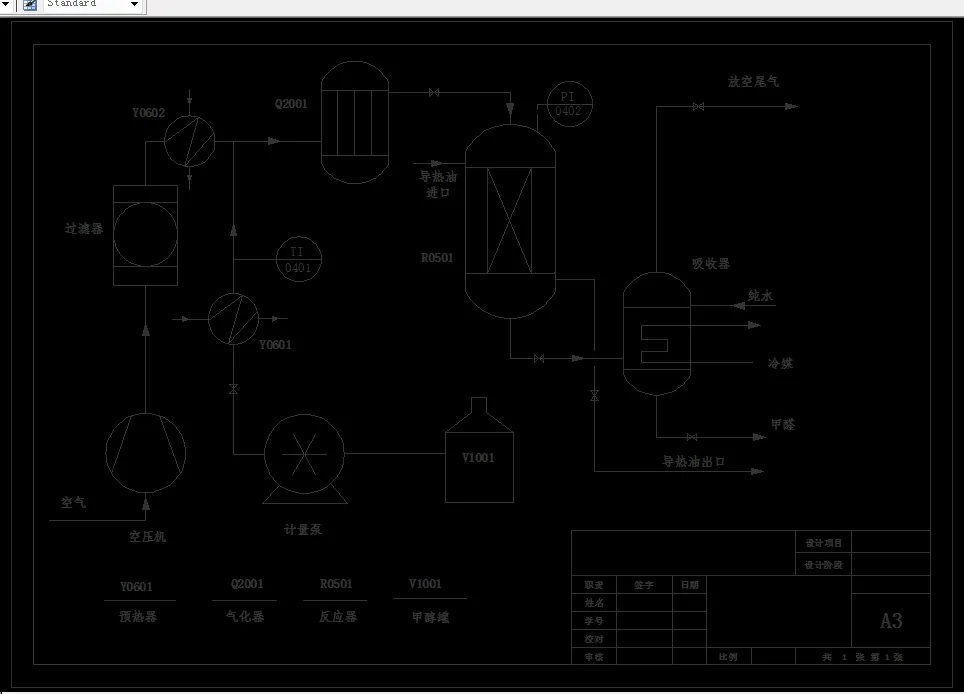Click the Y0602 equipment label
The image size is (964, 694).
click(x=148, y=112)
